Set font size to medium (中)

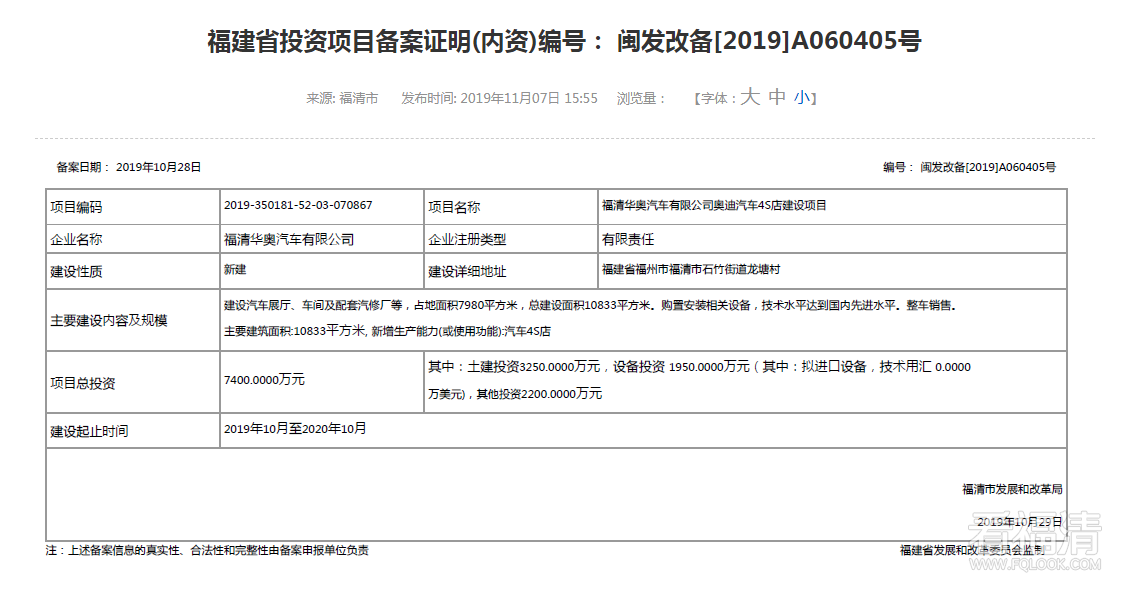pyautogui.click(x=777, y=97)
